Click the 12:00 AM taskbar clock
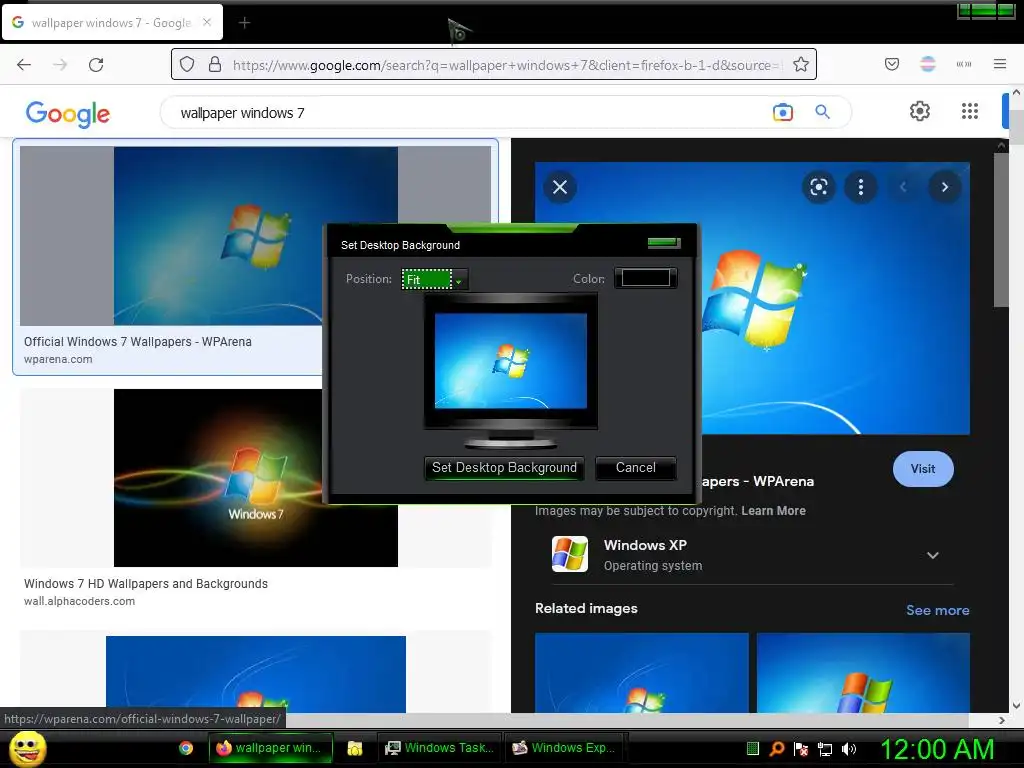This screenshot has width=1024, height=768. tap(937, 749)
